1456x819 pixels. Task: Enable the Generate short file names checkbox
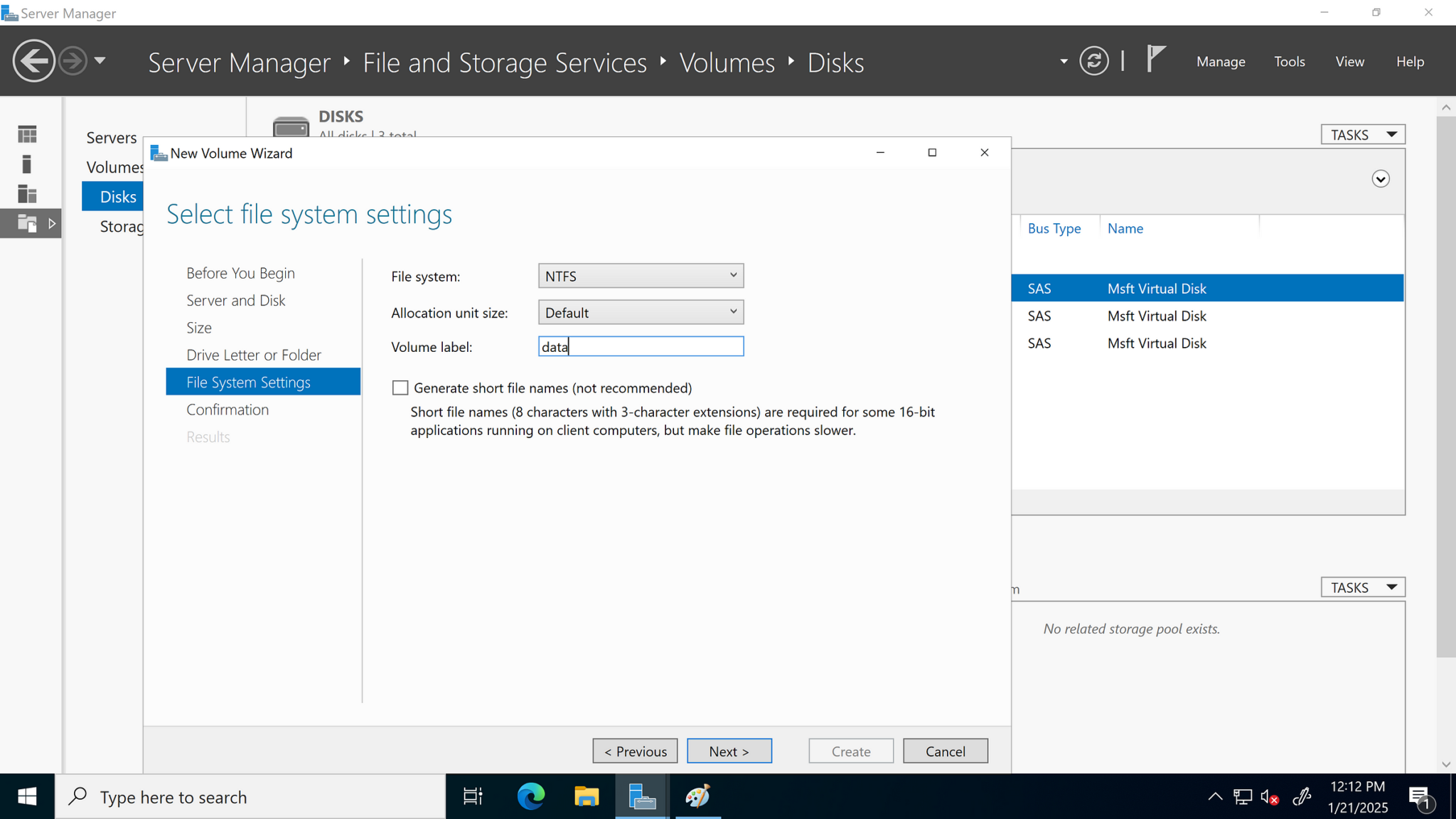point(400,387)
